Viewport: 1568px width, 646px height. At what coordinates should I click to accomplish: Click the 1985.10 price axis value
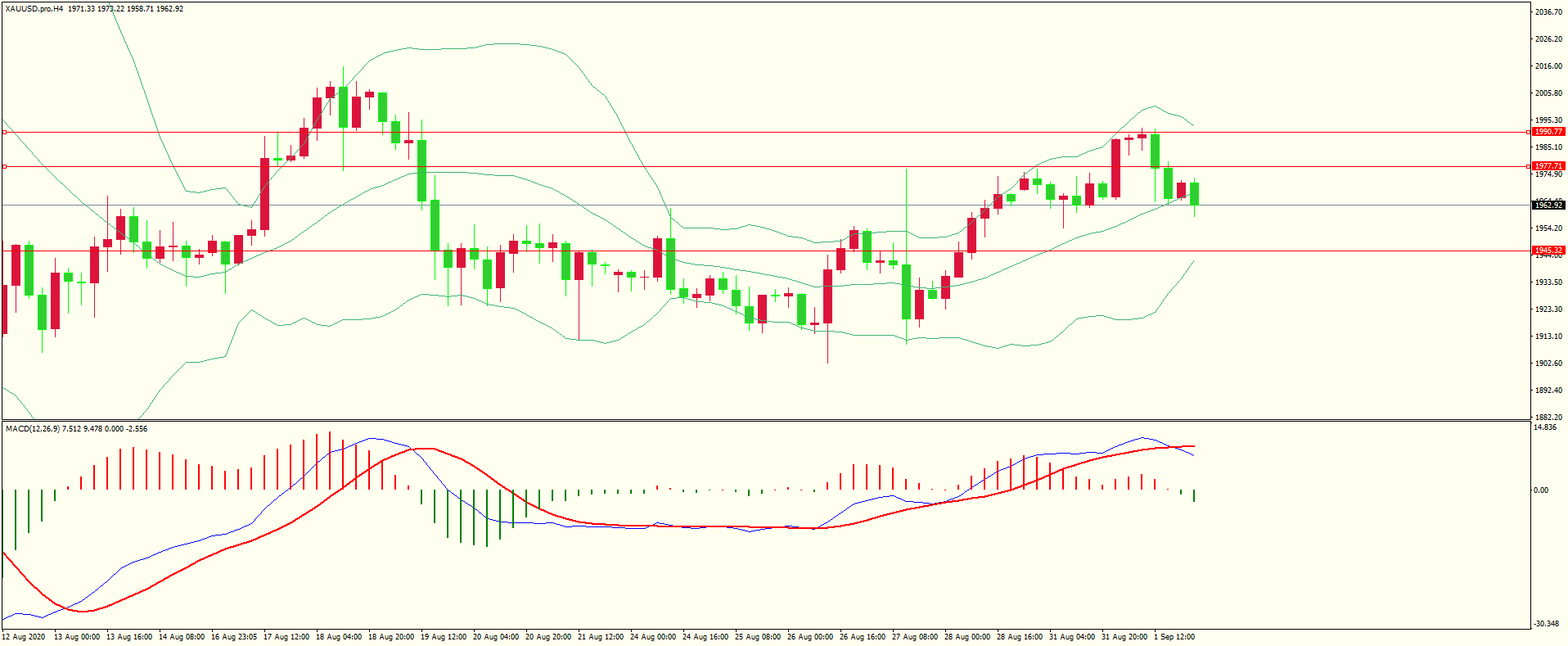pos(1548,147)
